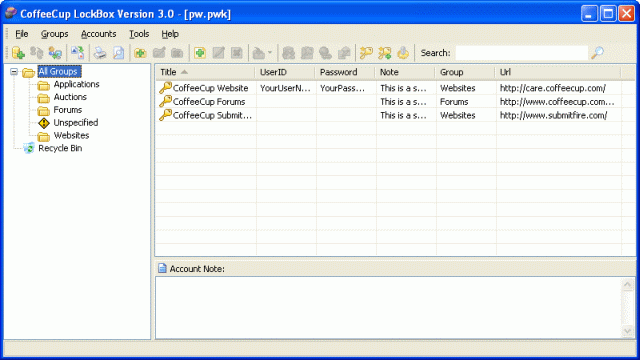Click add account green plus icon

pos(200,53)
